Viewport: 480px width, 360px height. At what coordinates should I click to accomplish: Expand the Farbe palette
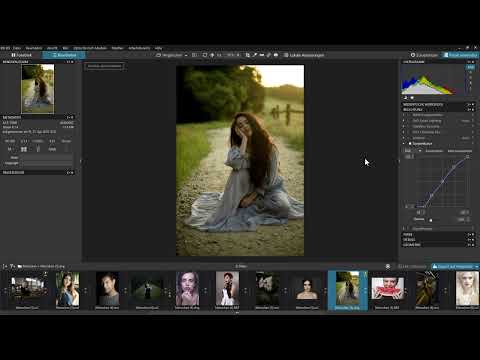point(438,235)
